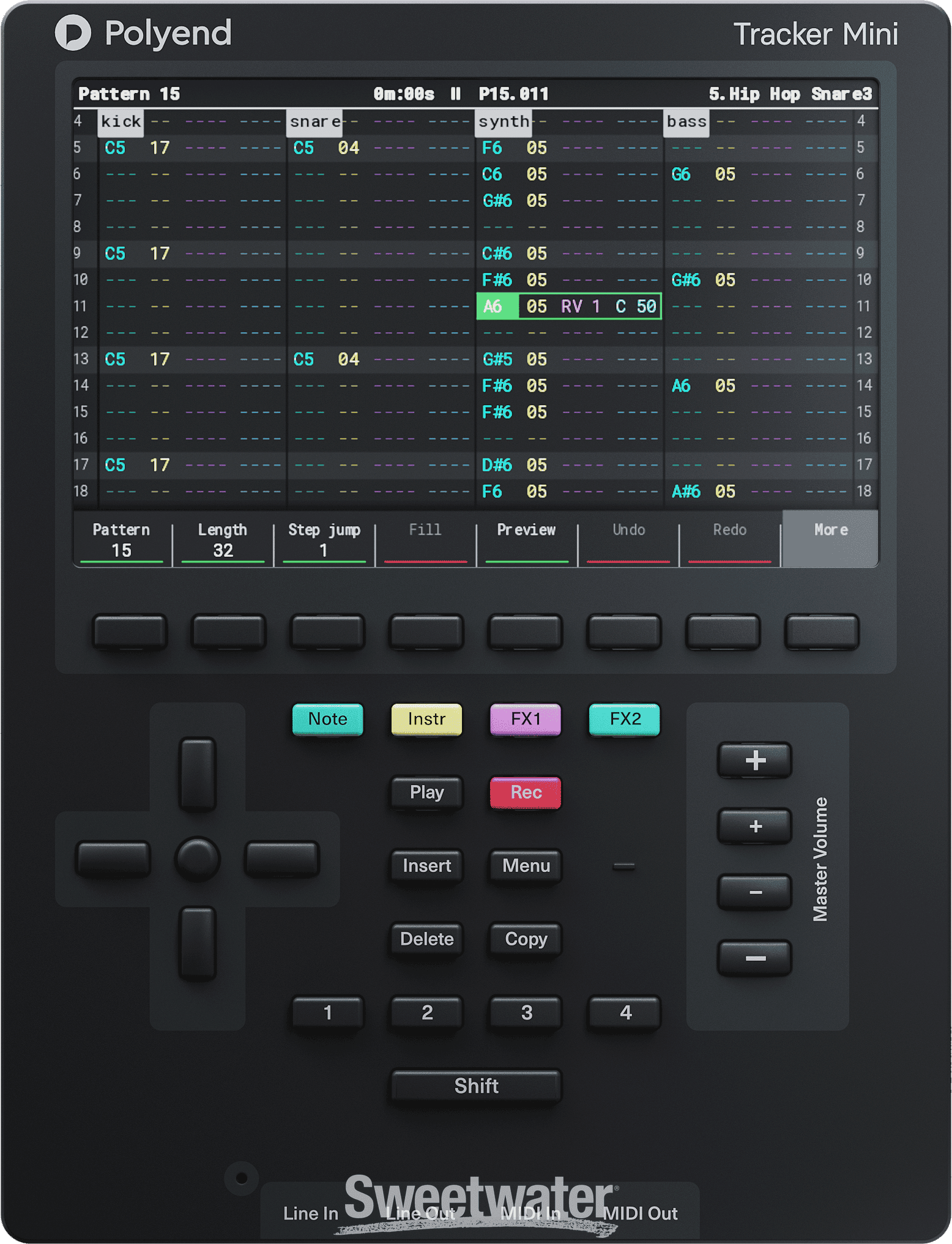Click the C#6 synth note on row 9
The width and height of the screenshot is (952, 1244).
(497, 253)
